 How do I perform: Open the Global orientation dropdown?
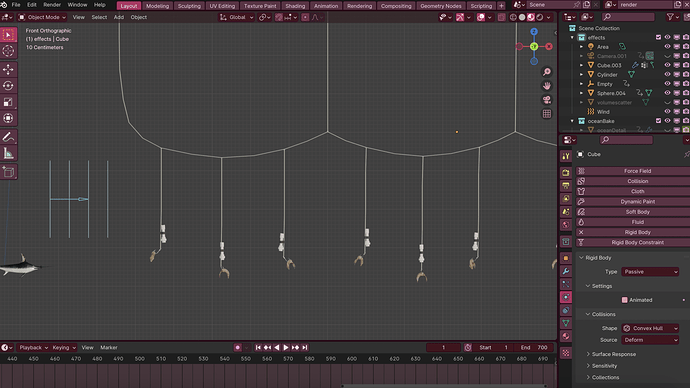[237, 17]
